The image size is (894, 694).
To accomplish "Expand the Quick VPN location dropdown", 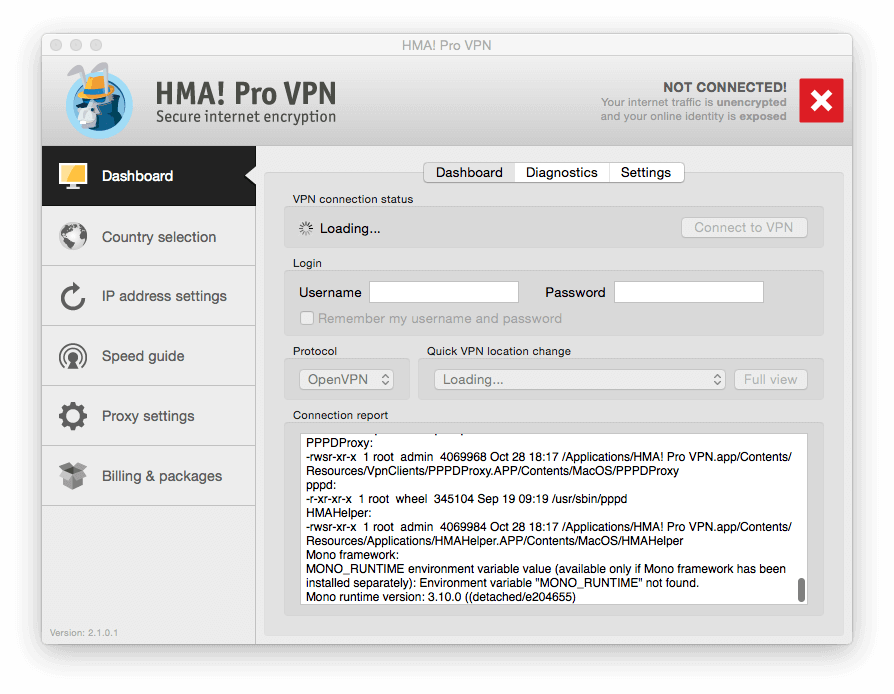I will [x=580, y=379].
